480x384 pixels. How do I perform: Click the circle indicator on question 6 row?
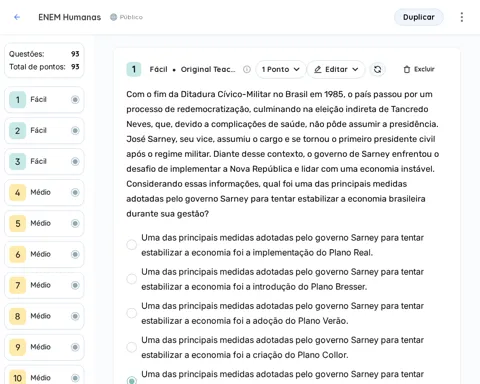pyautogui.click(x=75, y=254)
